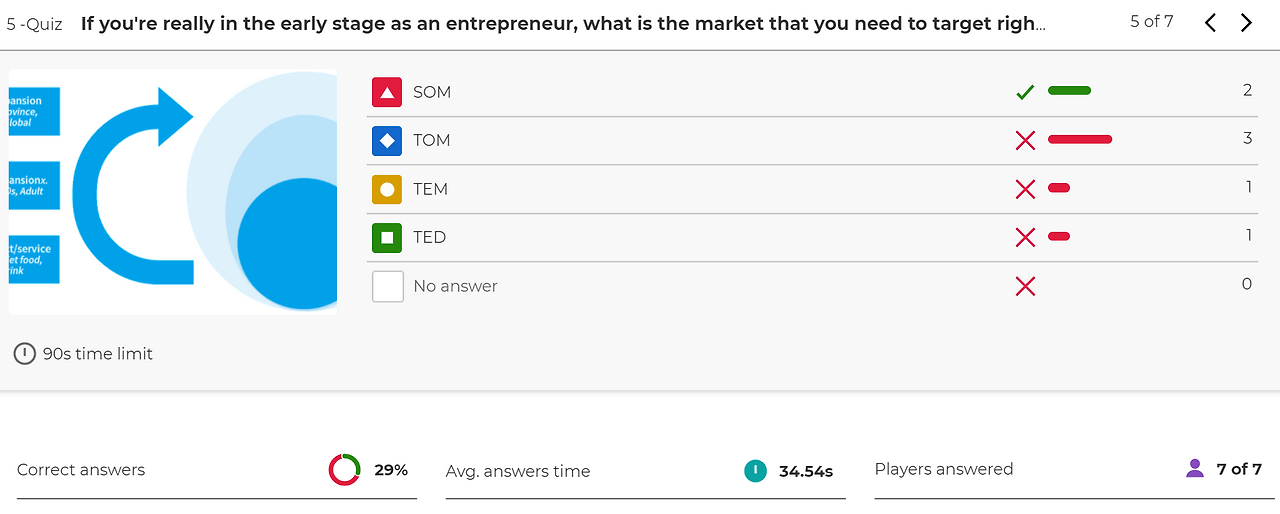Image resolution: width=1280 pixels, height=514 pixels.
Task: Click the purple players answered person icon
Action: (x=1195, y=468)
